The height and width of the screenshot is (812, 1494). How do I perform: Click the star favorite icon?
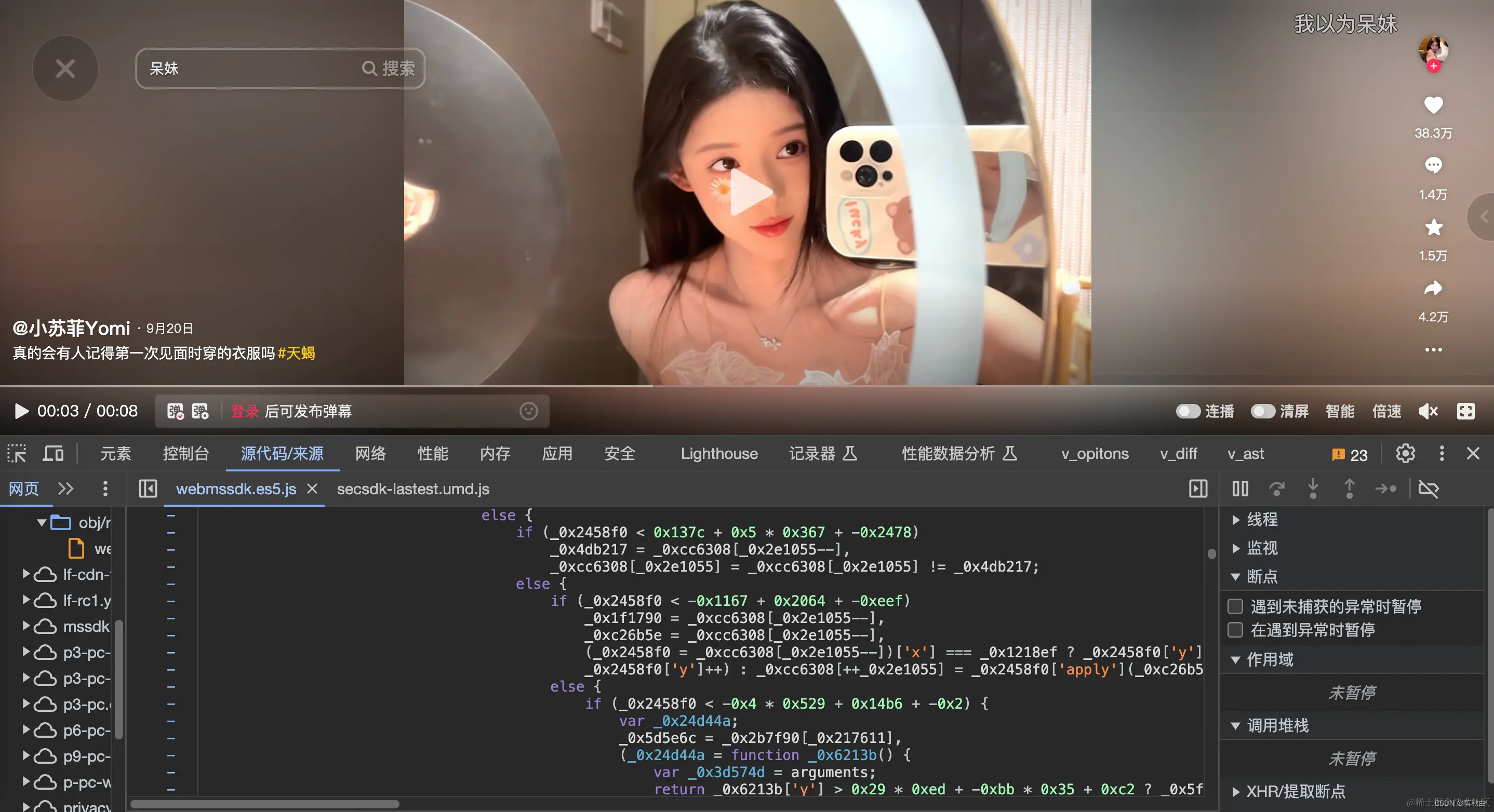pyautogui.click(x=1433, y=227)
